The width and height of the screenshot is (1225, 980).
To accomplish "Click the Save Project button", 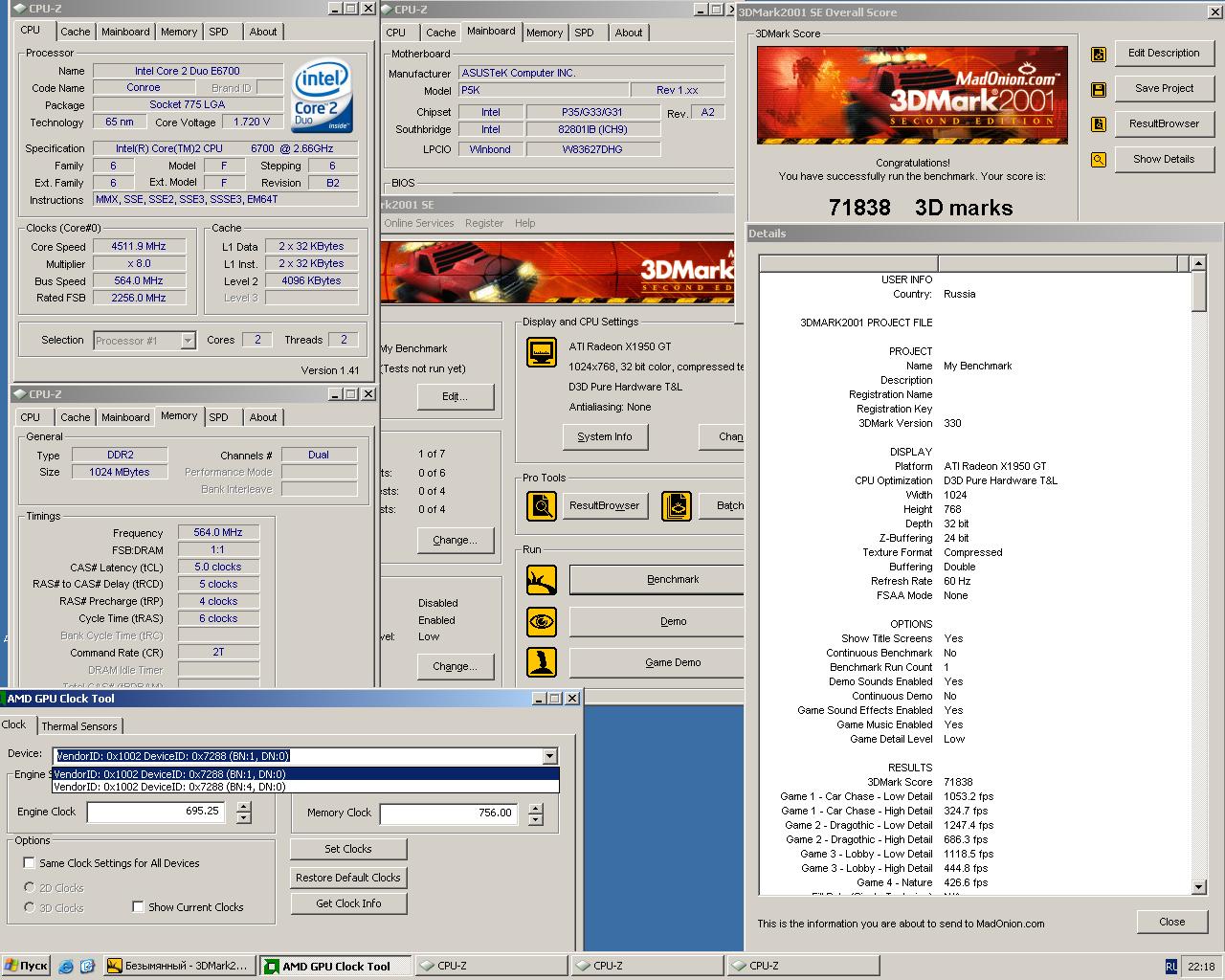I will click(1164, 89).
